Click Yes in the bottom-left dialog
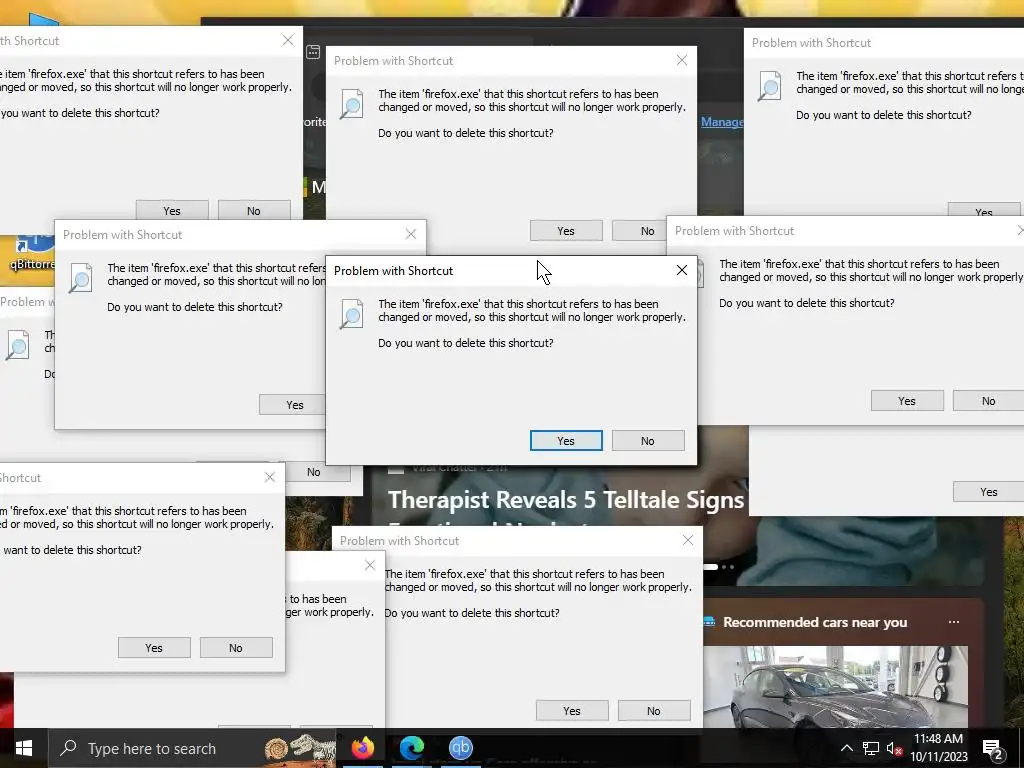 (154, 648)
